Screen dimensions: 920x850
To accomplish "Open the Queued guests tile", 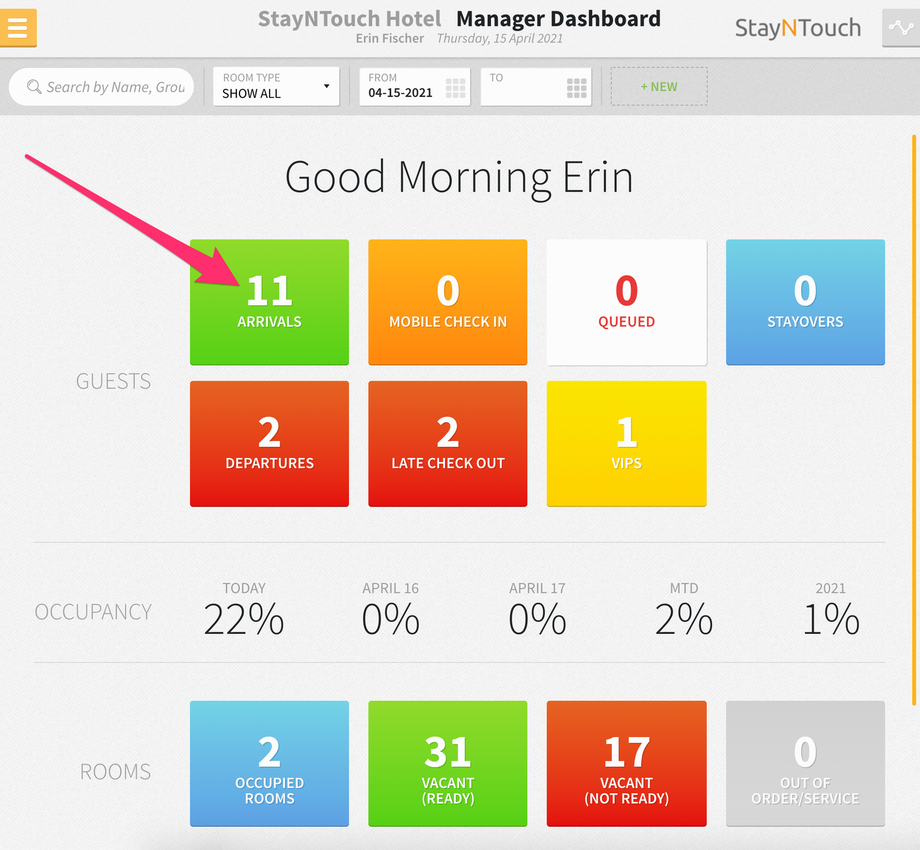I will tap(627, 302).
